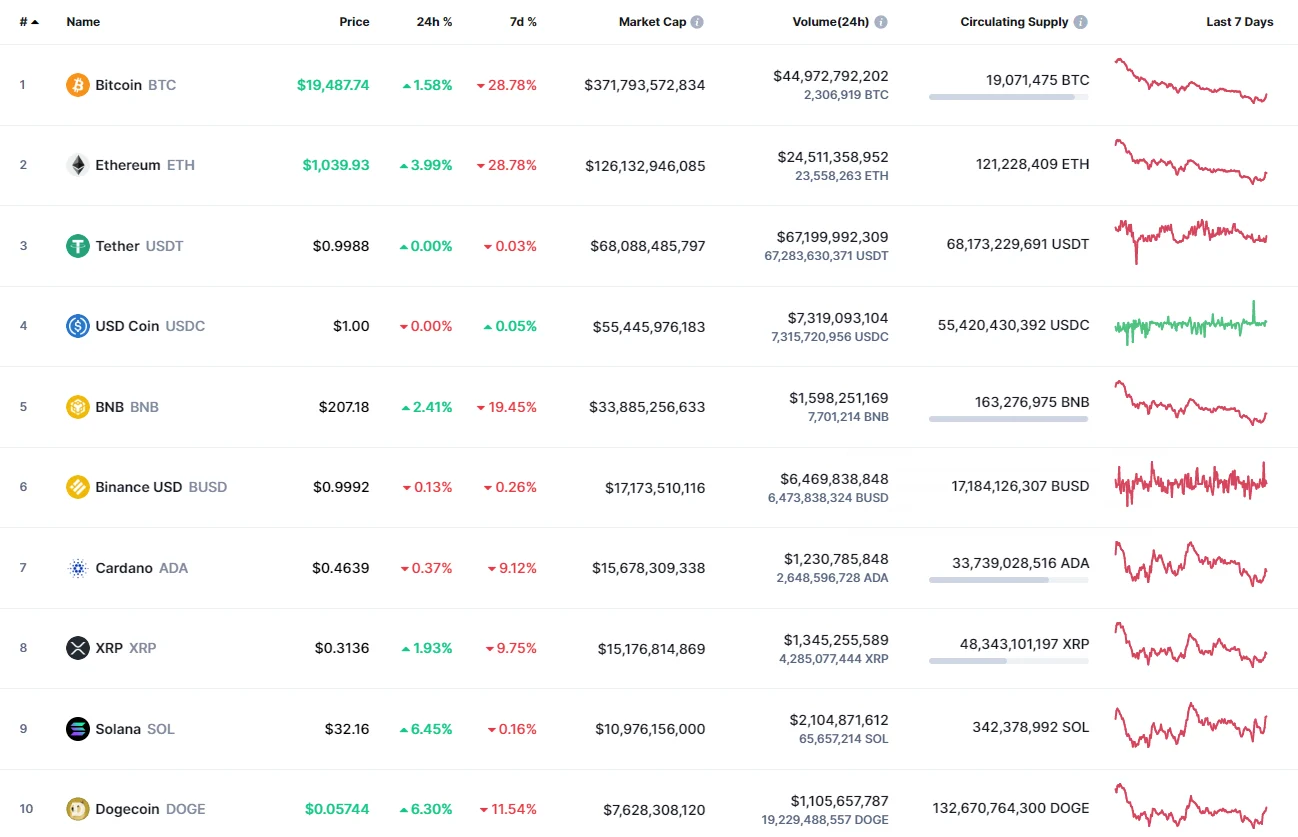Click the Circulating Supply info icon
1298x837 pixels.
point(1081,22)
